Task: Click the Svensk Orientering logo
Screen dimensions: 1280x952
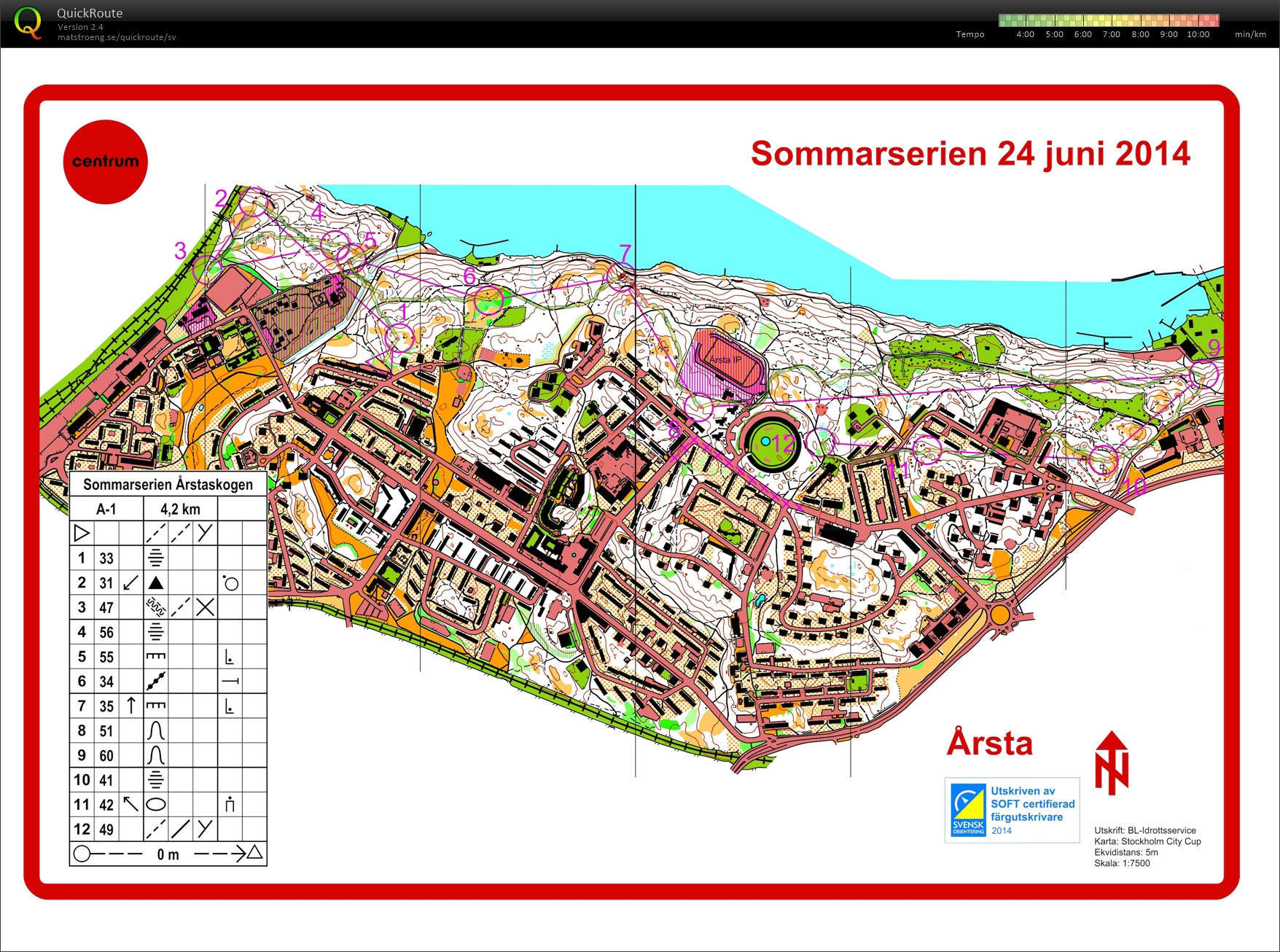Action: point(968,810)
